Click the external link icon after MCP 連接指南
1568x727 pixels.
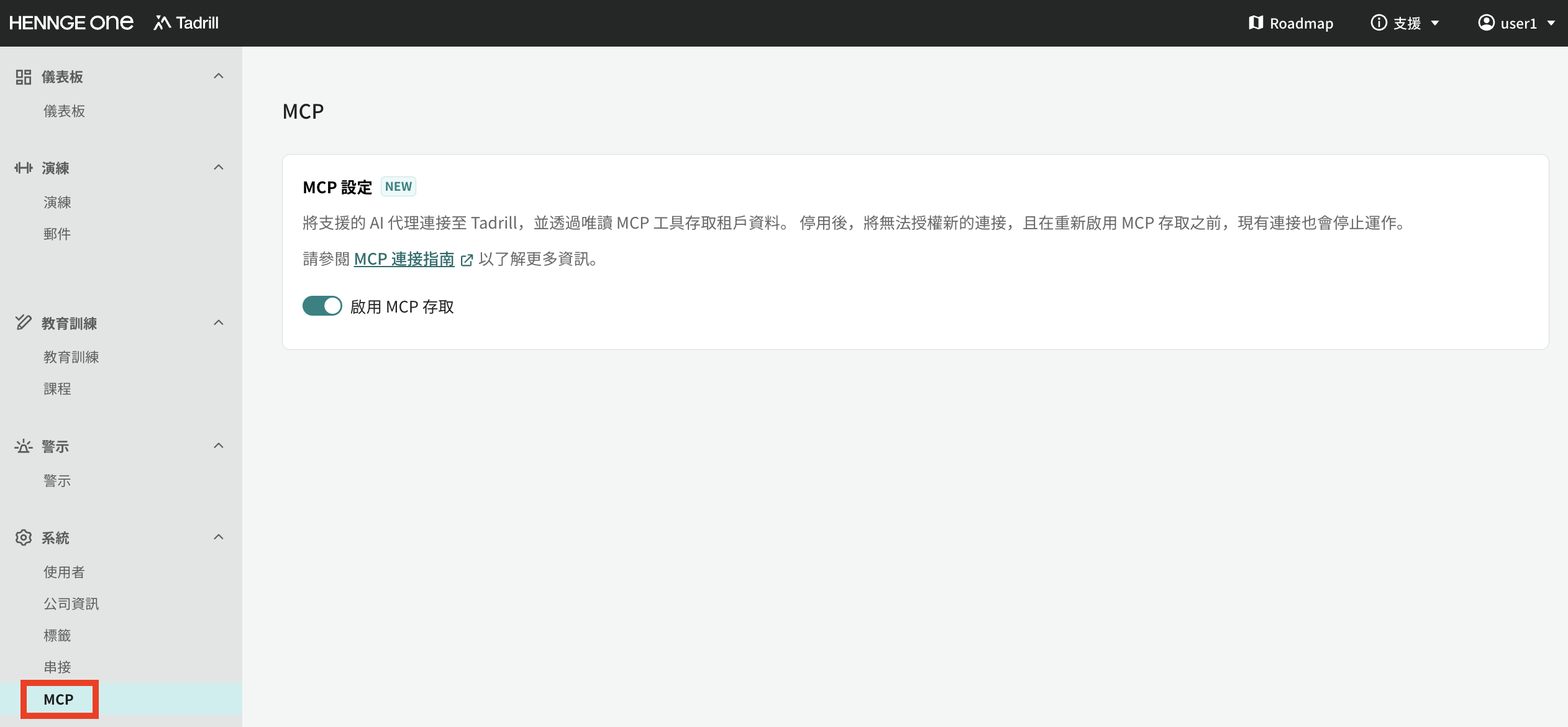click(467, 260)
